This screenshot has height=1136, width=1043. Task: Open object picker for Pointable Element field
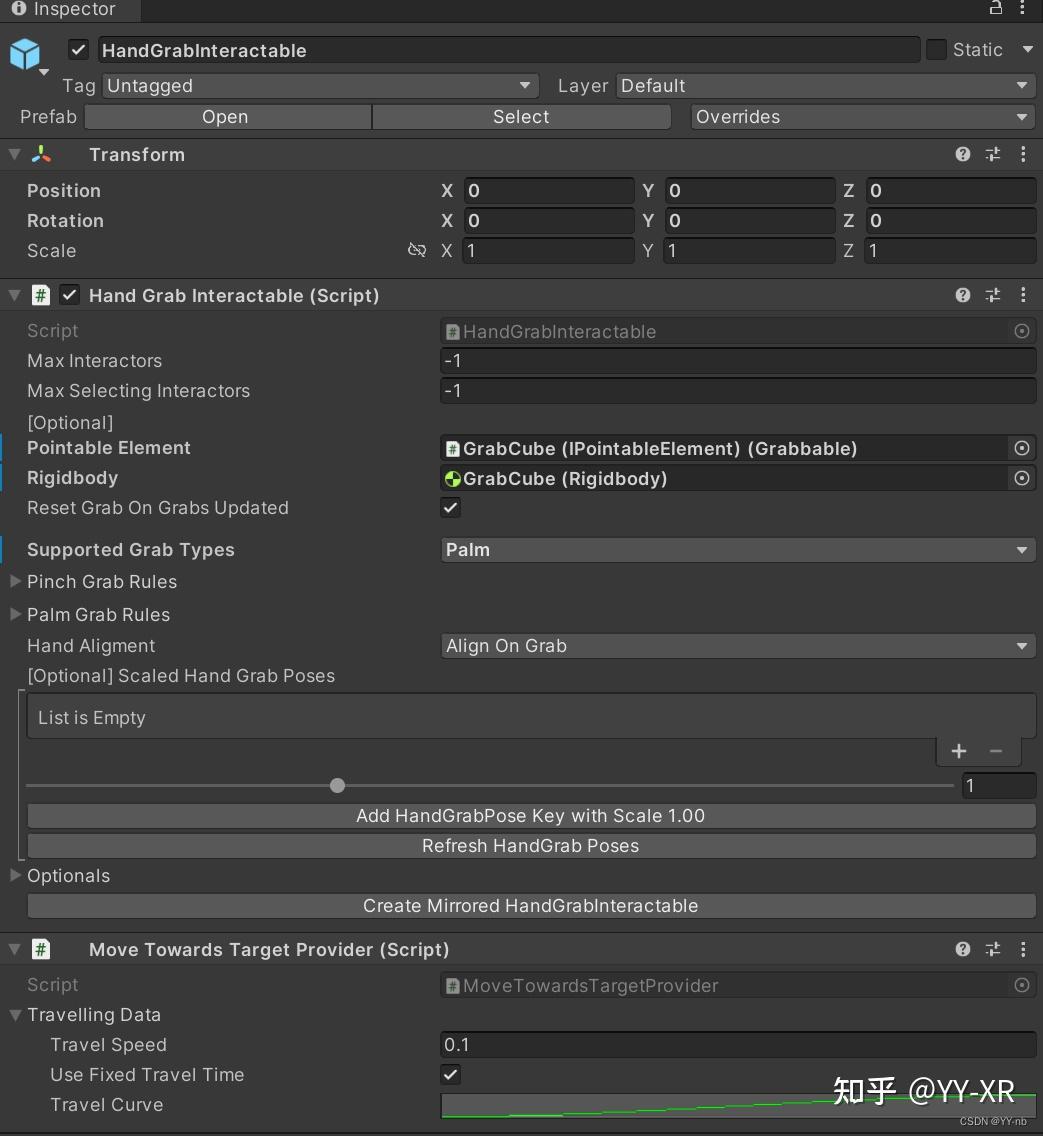click(x=1022, y=448)
